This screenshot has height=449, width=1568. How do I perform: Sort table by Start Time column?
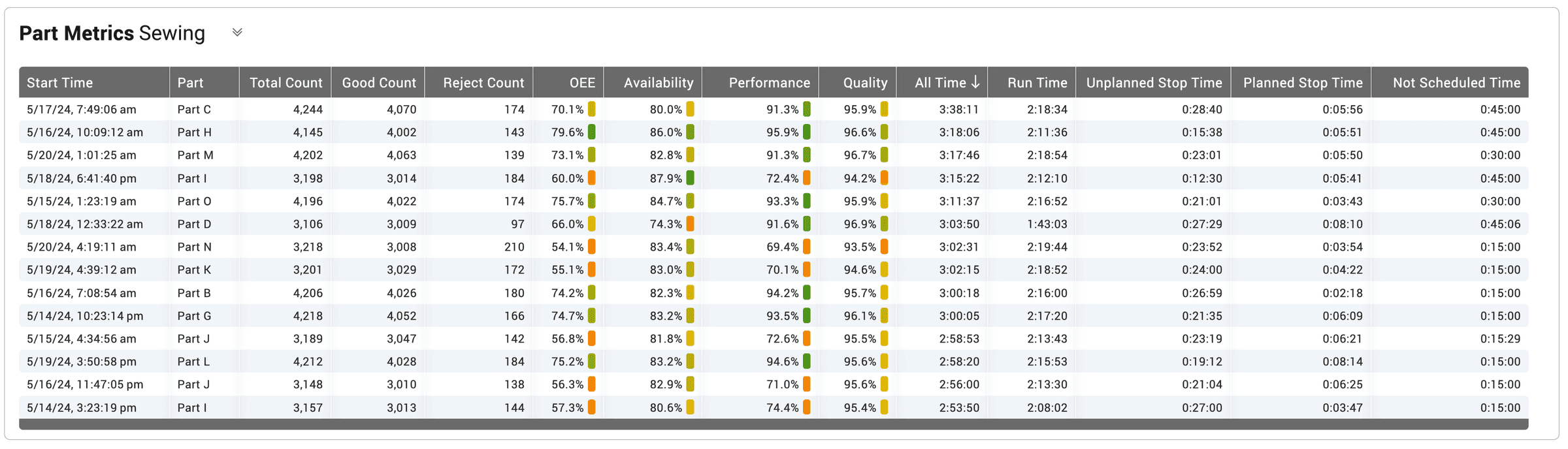[60, 83]
